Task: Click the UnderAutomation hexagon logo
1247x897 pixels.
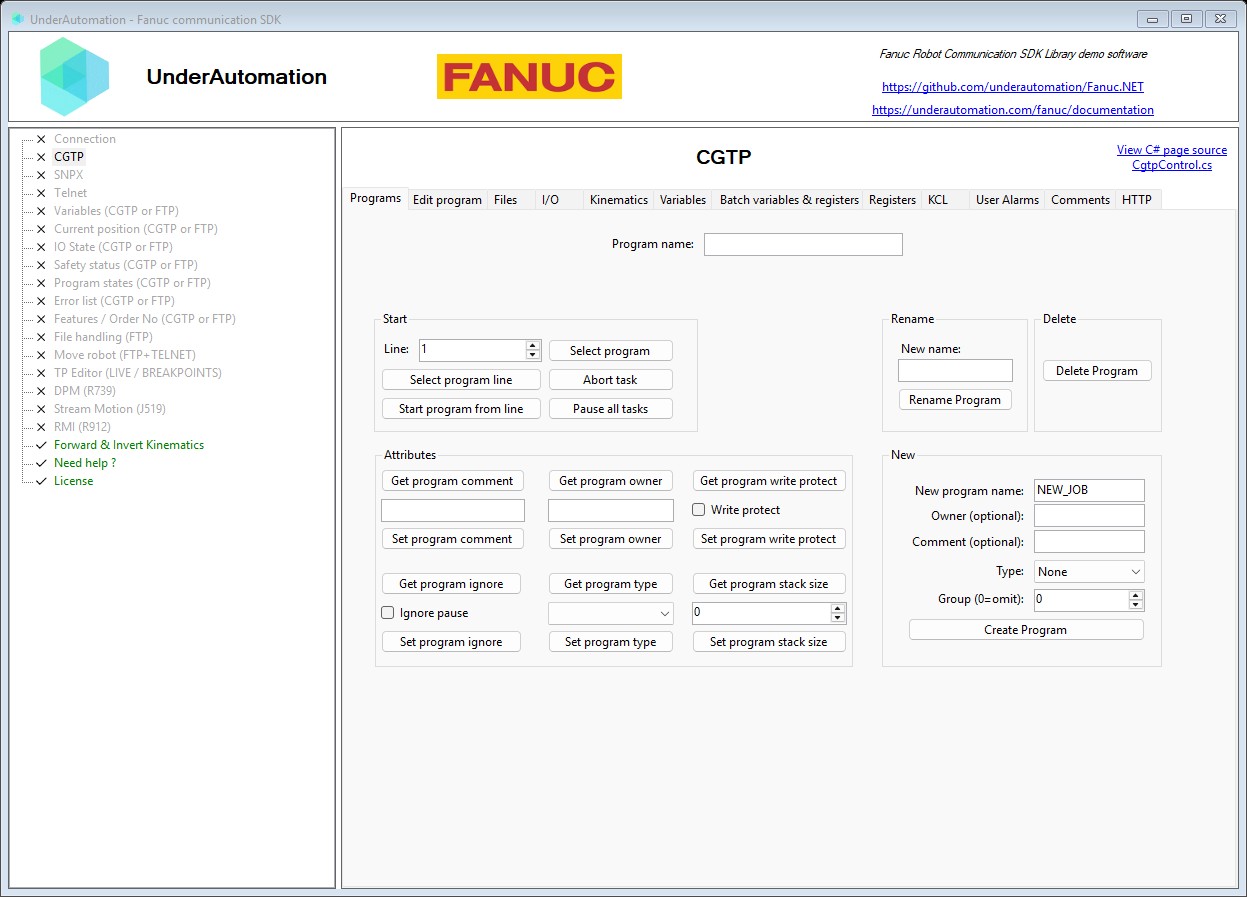Action: click(75, 77)
